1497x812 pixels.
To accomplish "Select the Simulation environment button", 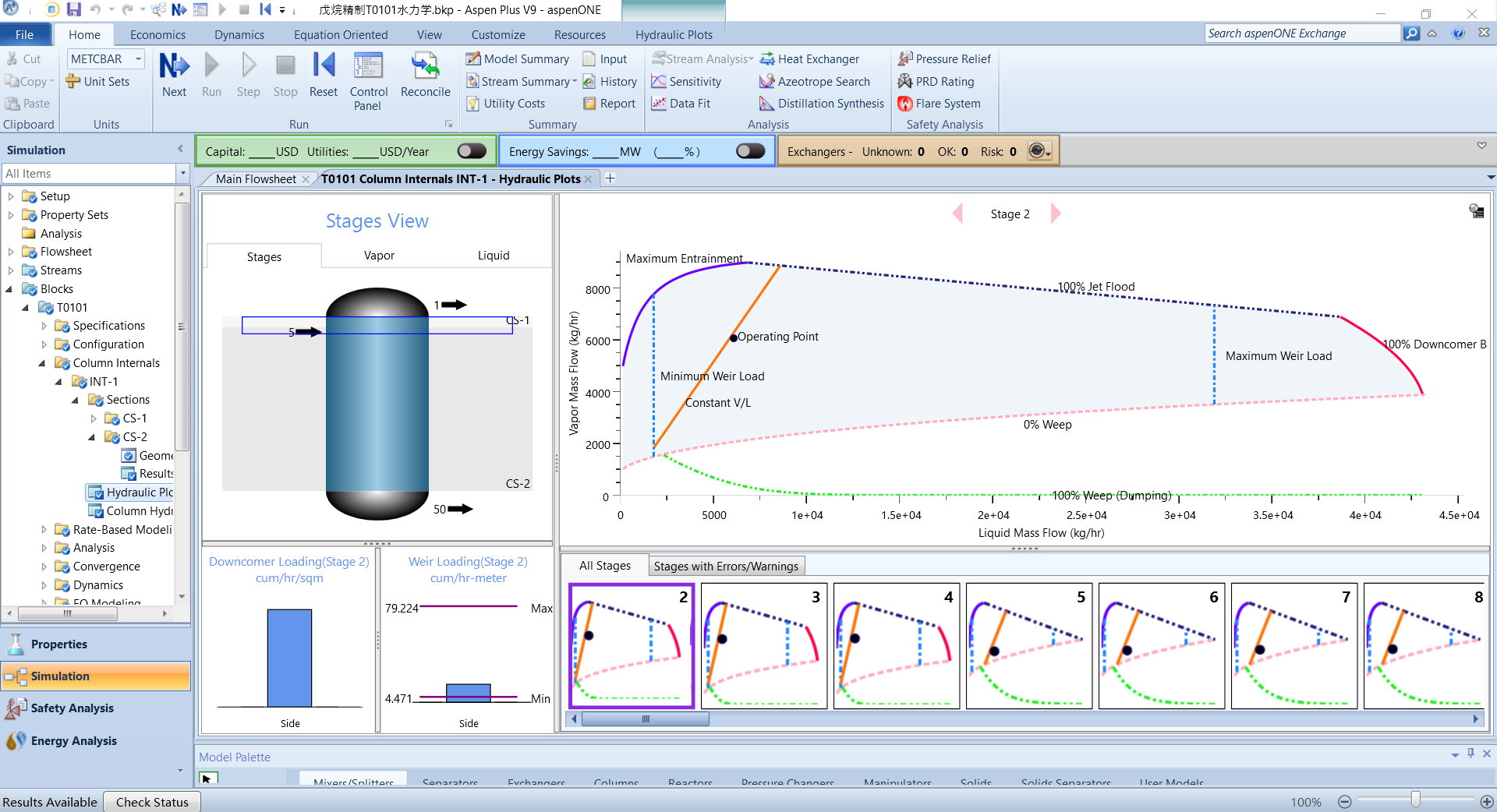I will 96,676.
